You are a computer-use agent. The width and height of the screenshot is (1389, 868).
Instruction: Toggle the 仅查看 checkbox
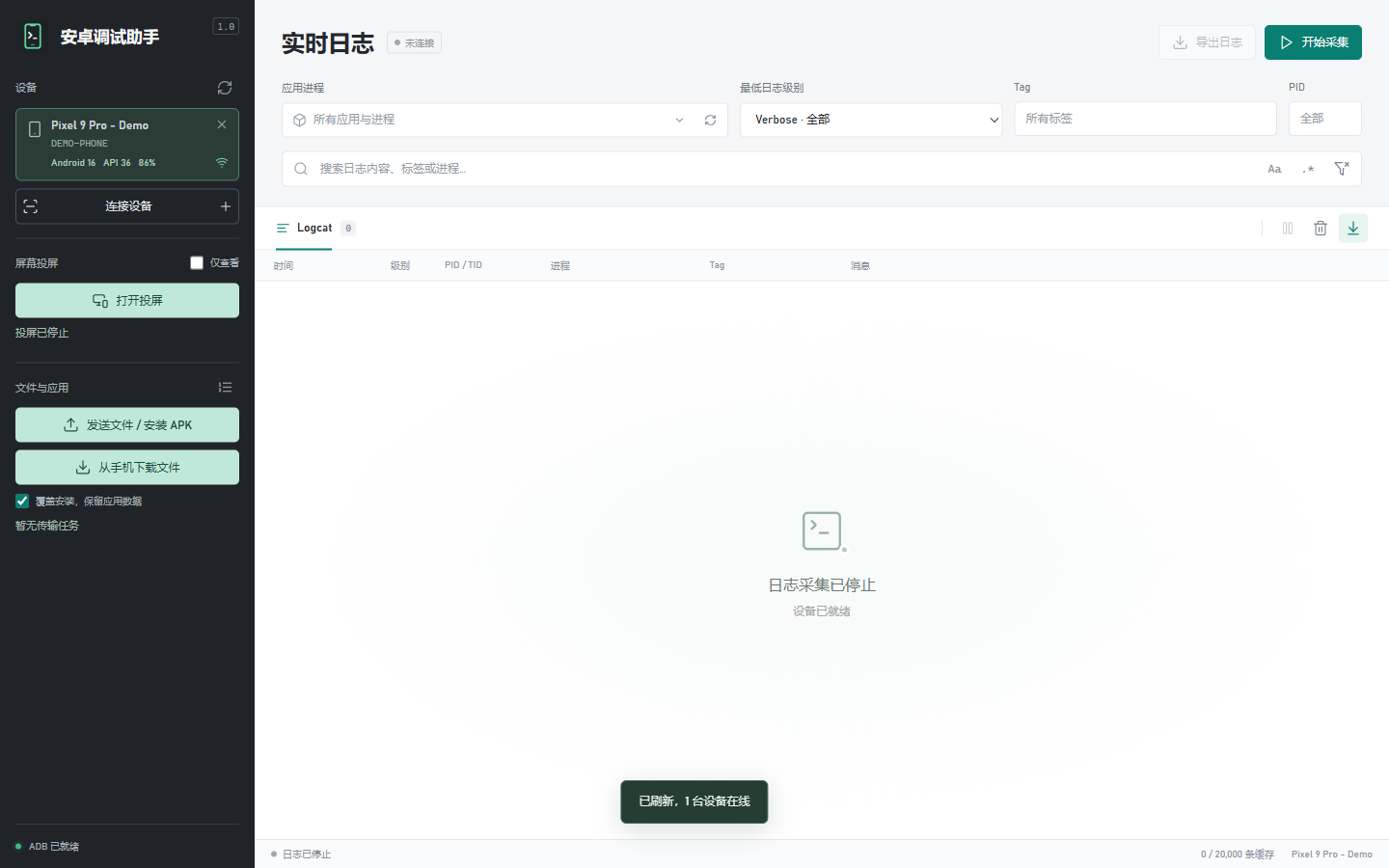(197, 262)
